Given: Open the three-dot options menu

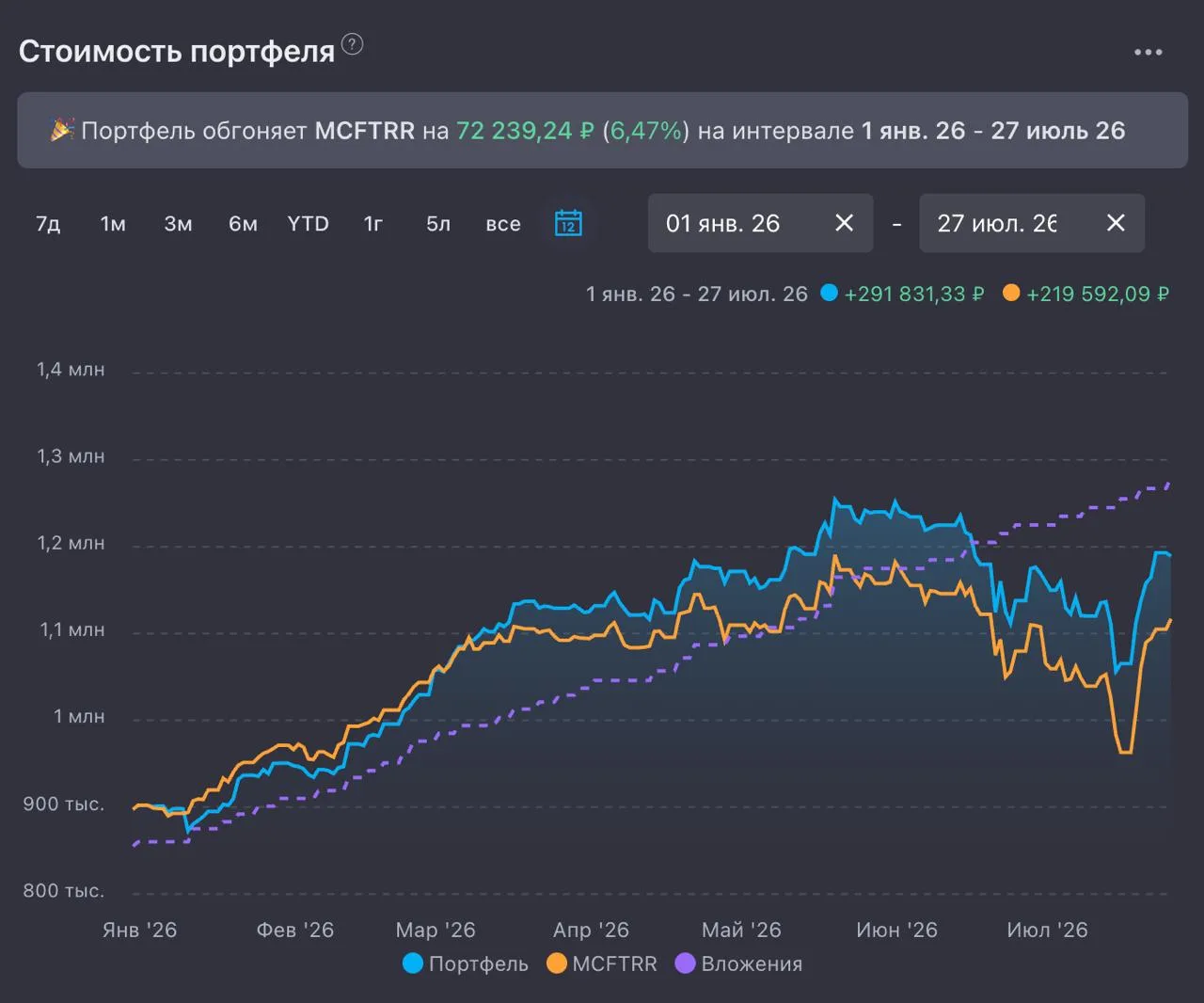Looking at the screenshot, I should coord(1148,52).
